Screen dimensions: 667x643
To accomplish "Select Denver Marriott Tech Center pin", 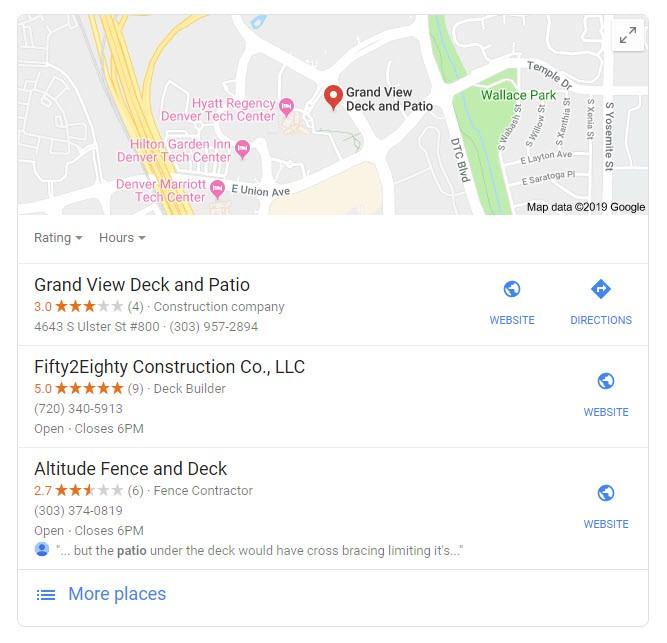I will pos(218,189).
